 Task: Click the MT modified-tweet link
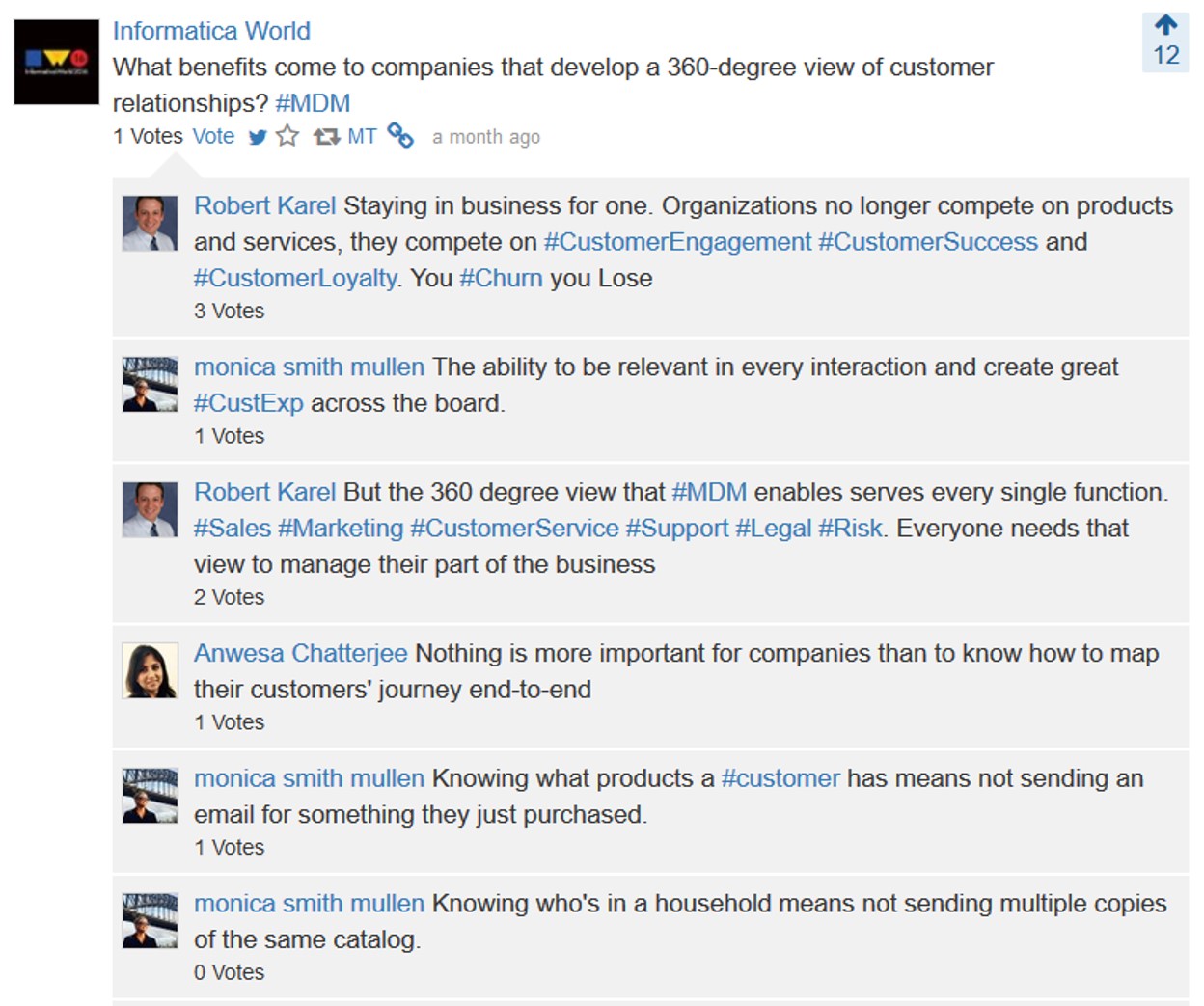pyautogui.click(x=362, y=137)
